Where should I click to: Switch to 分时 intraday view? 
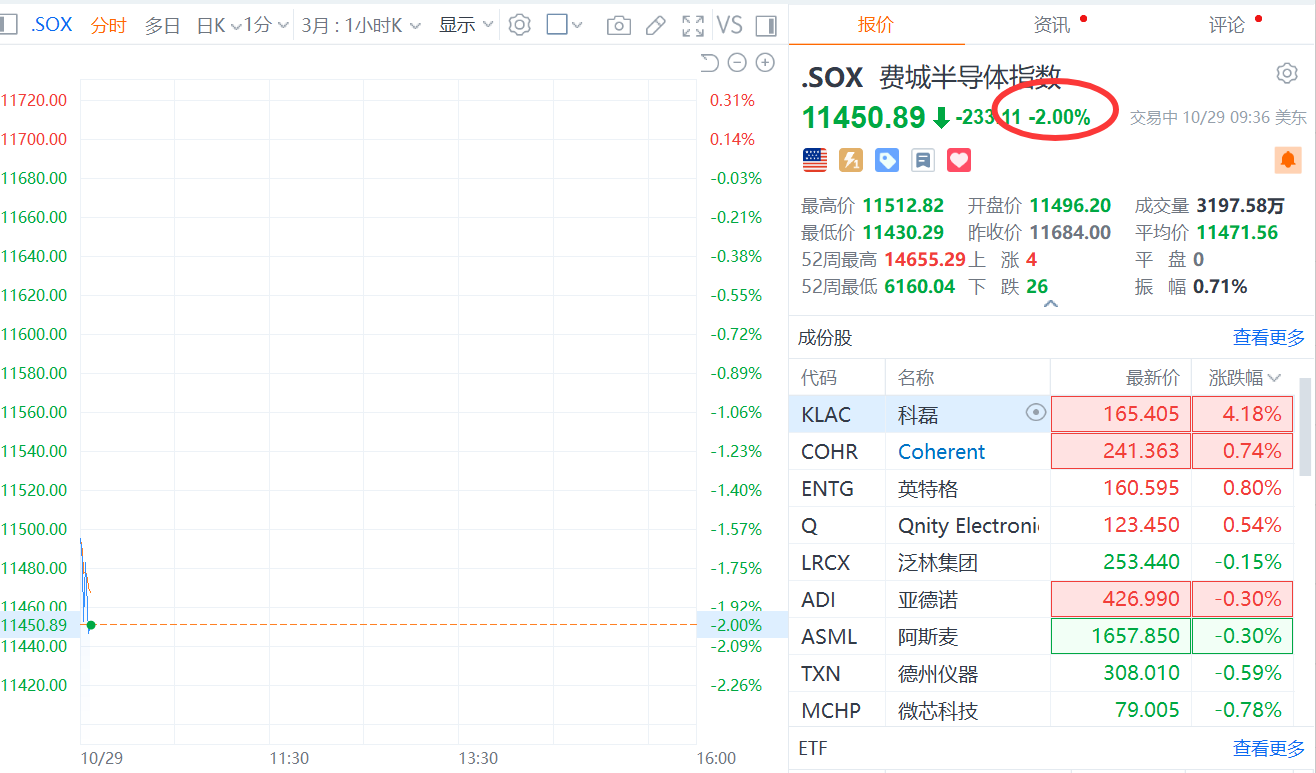click(108, 25)
